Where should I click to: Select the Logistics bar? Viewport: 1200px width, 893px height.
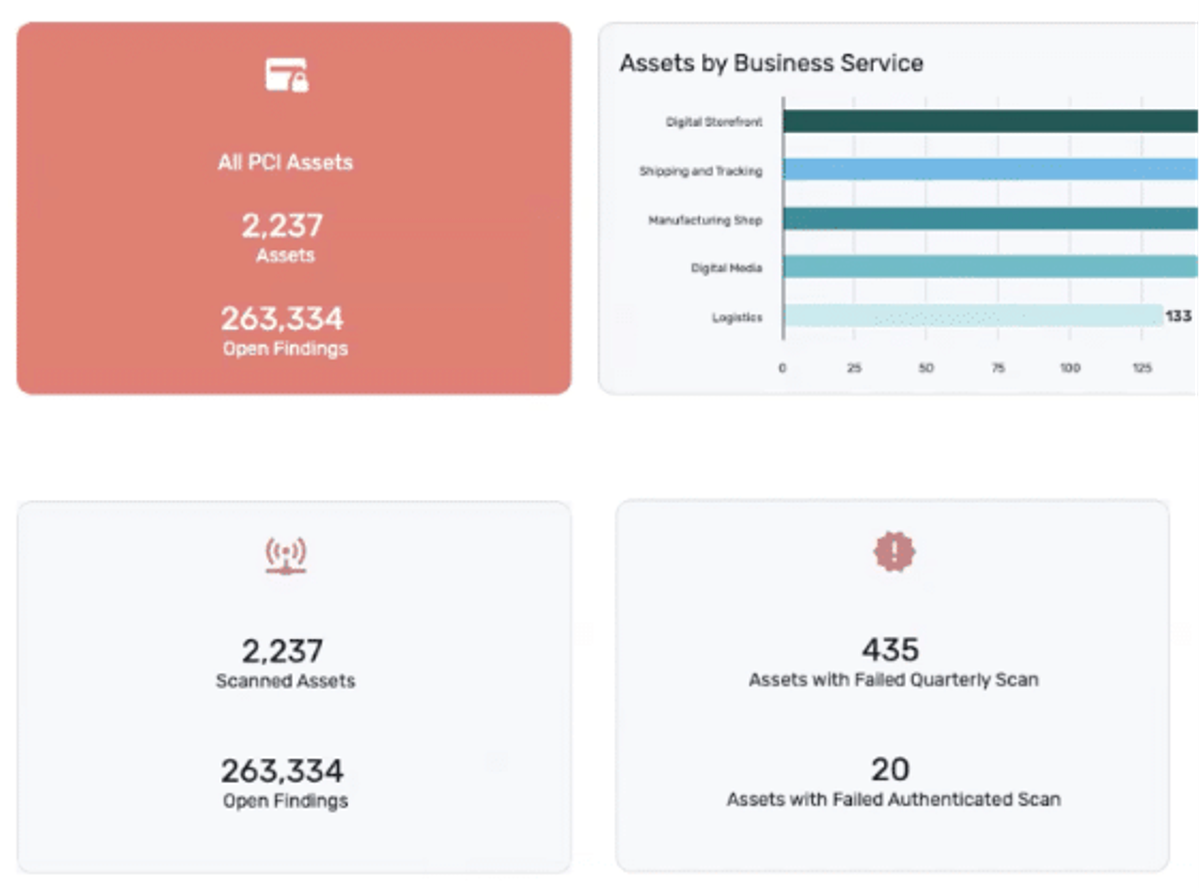click(x=972, y=315)
